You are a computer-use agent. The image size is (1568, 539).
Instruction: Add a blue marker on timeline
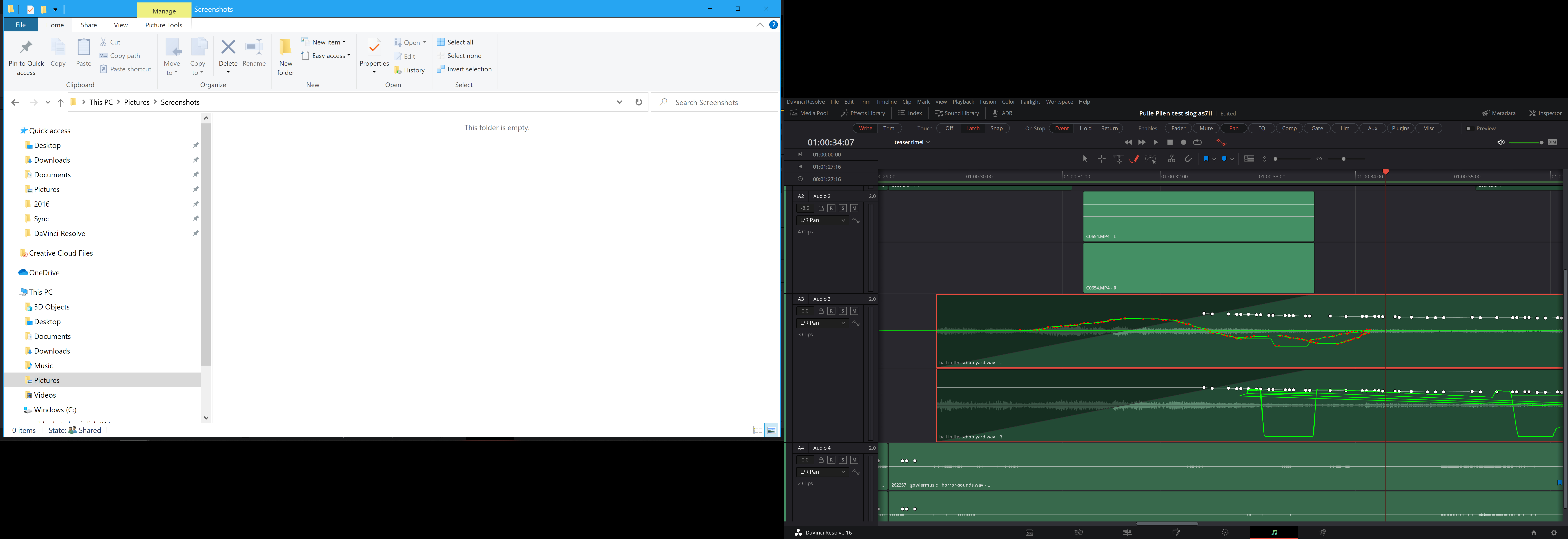[1224, 159]
